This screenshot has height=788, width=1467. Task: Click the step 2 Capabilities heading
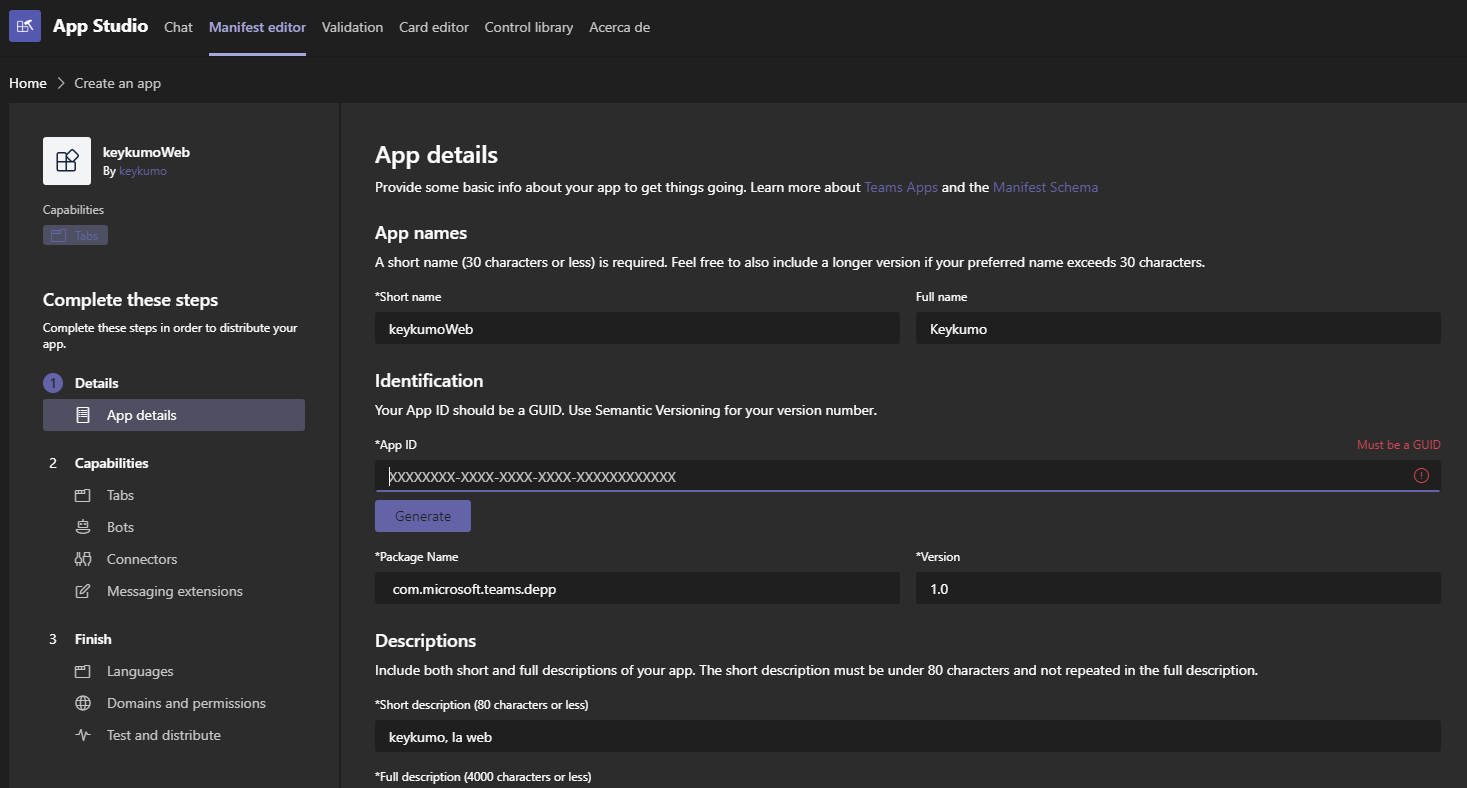(x=112, y=463)
